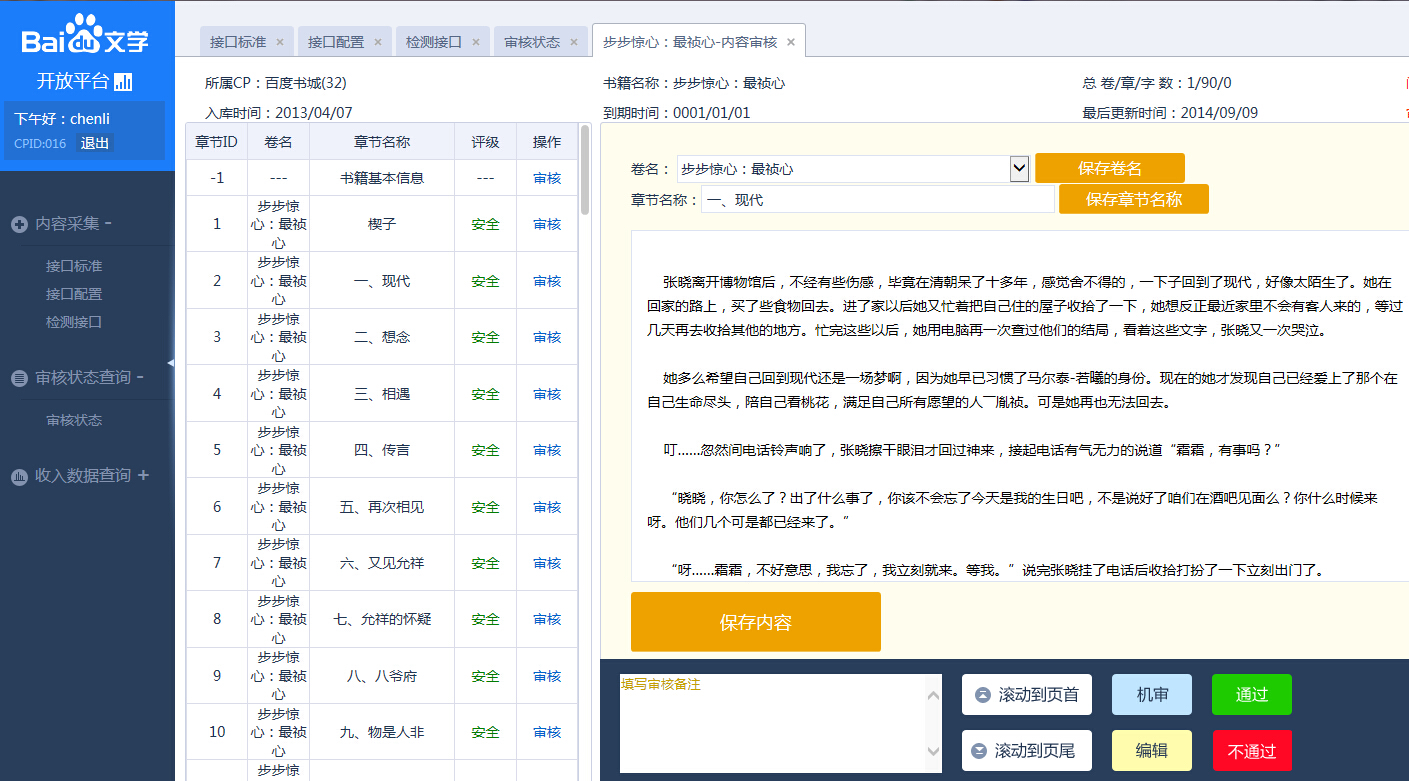Click the bar chart icon beside 开放平台
The width and height of the screenshot is (1409, 781).
point(123,81)
